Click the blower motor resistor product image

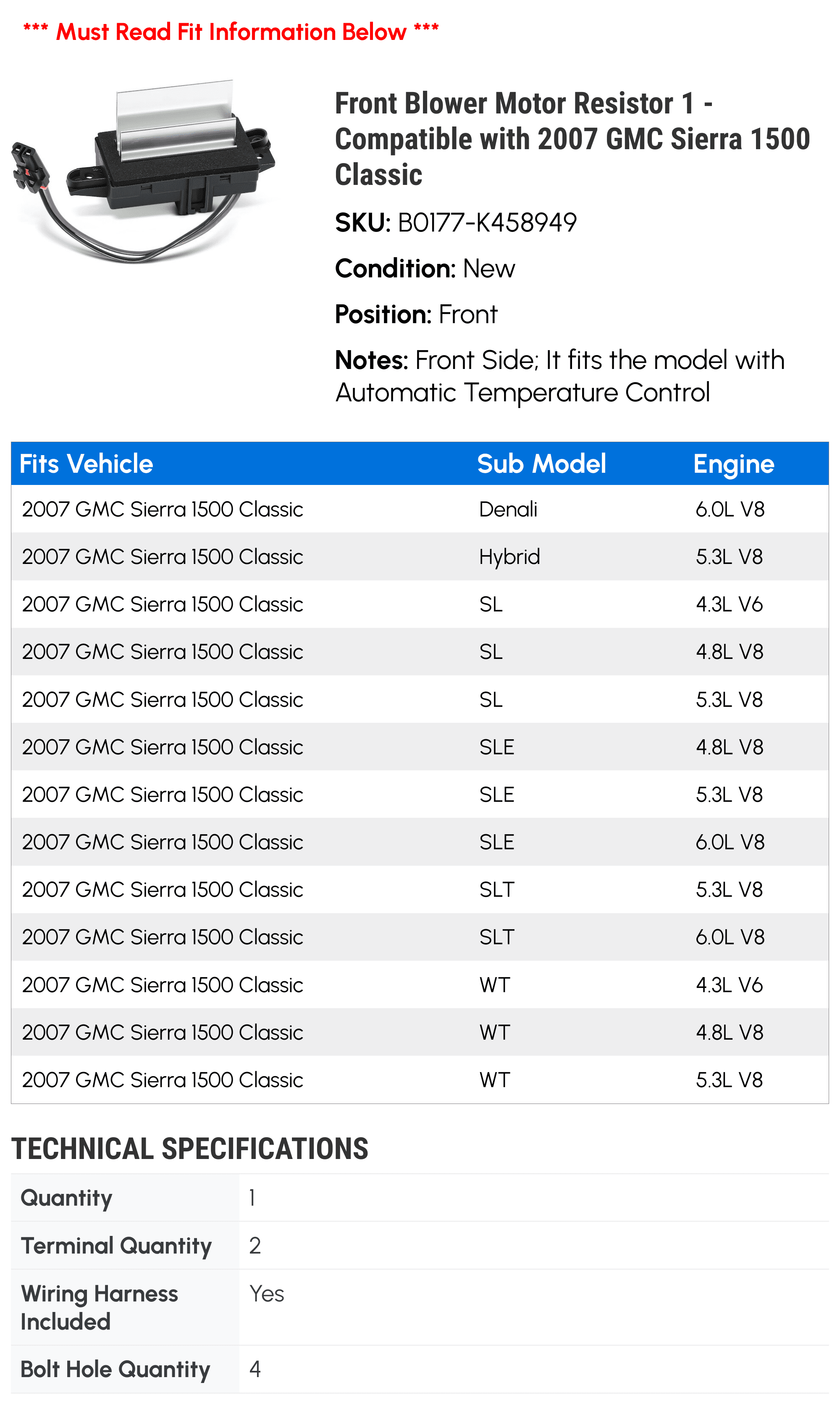(143, 171)
